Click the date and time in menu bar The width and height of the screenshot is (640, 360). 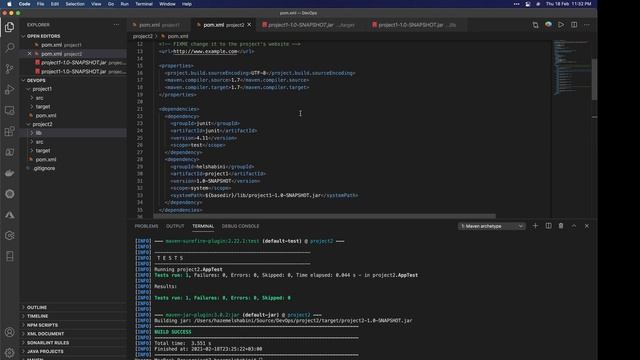tap(569, 4)
